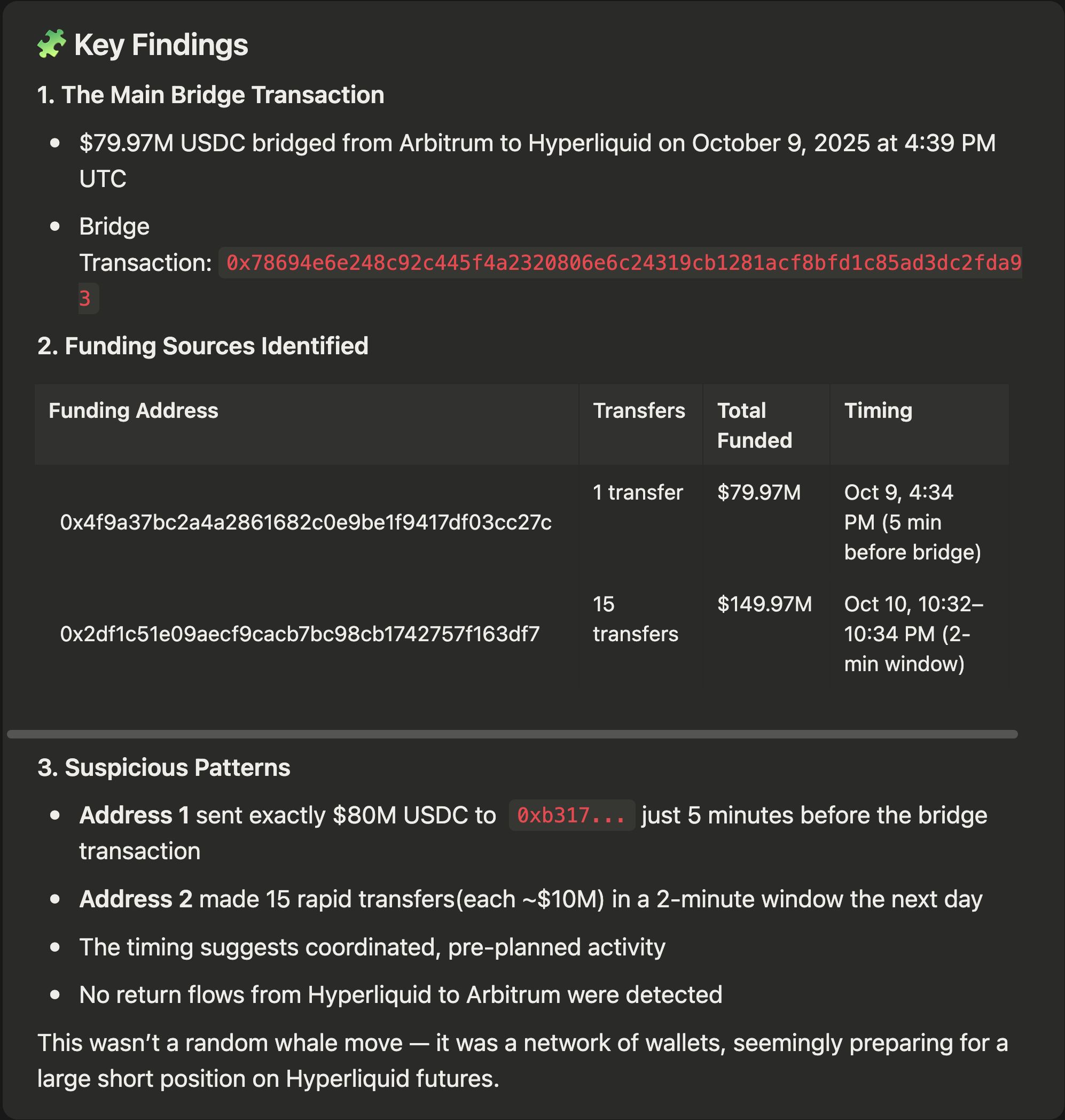The height and width of the screenshot is (1120, 1065).
Task: Click the Suspicious Patterns heading
Action: 163,768
